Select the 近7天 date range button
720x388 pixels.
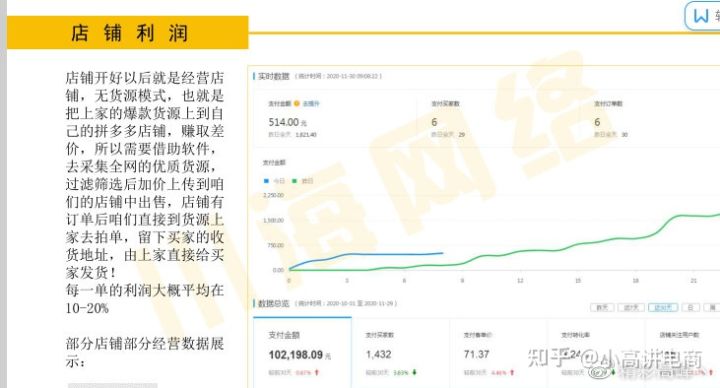[x=631, y=308]
